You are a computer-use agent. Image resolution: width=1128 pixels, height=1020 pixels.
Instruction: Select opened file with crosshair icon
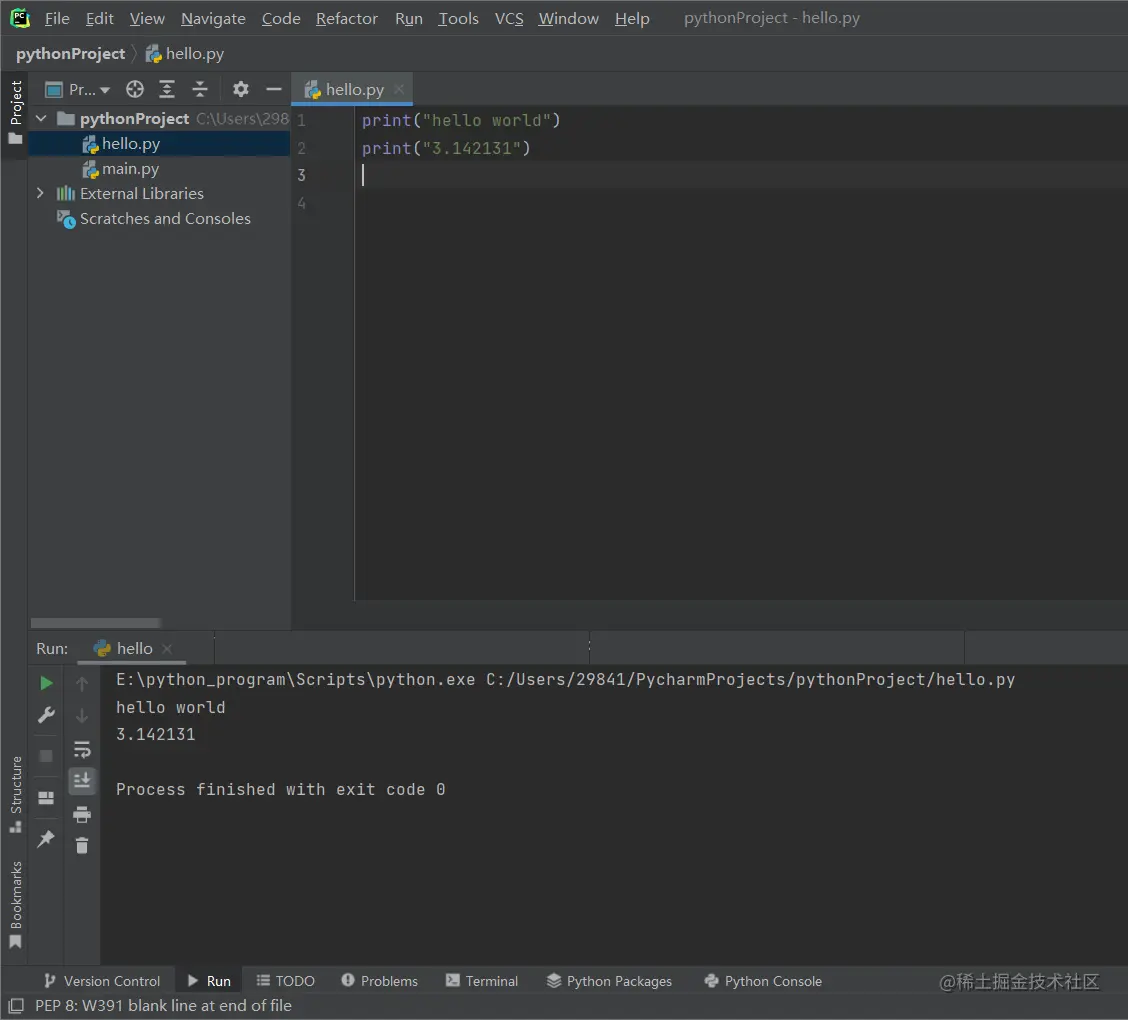tap(134, 89)
